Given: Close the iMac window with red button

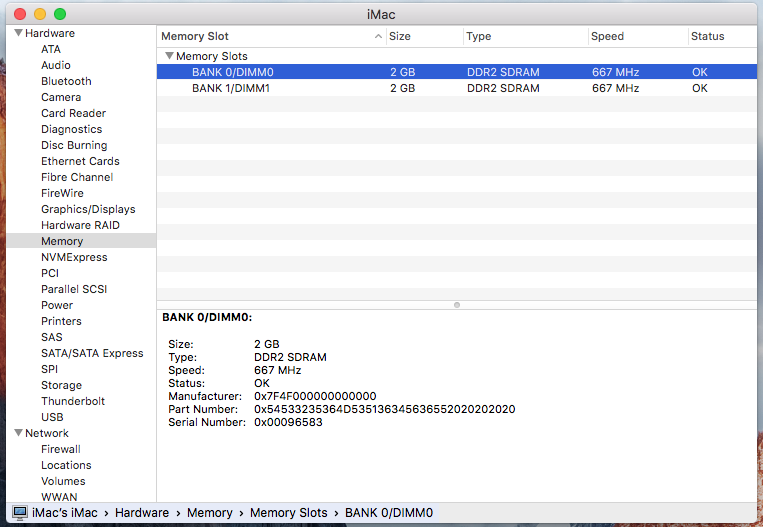Looking at the screenshot, I should tap(20, 14).
